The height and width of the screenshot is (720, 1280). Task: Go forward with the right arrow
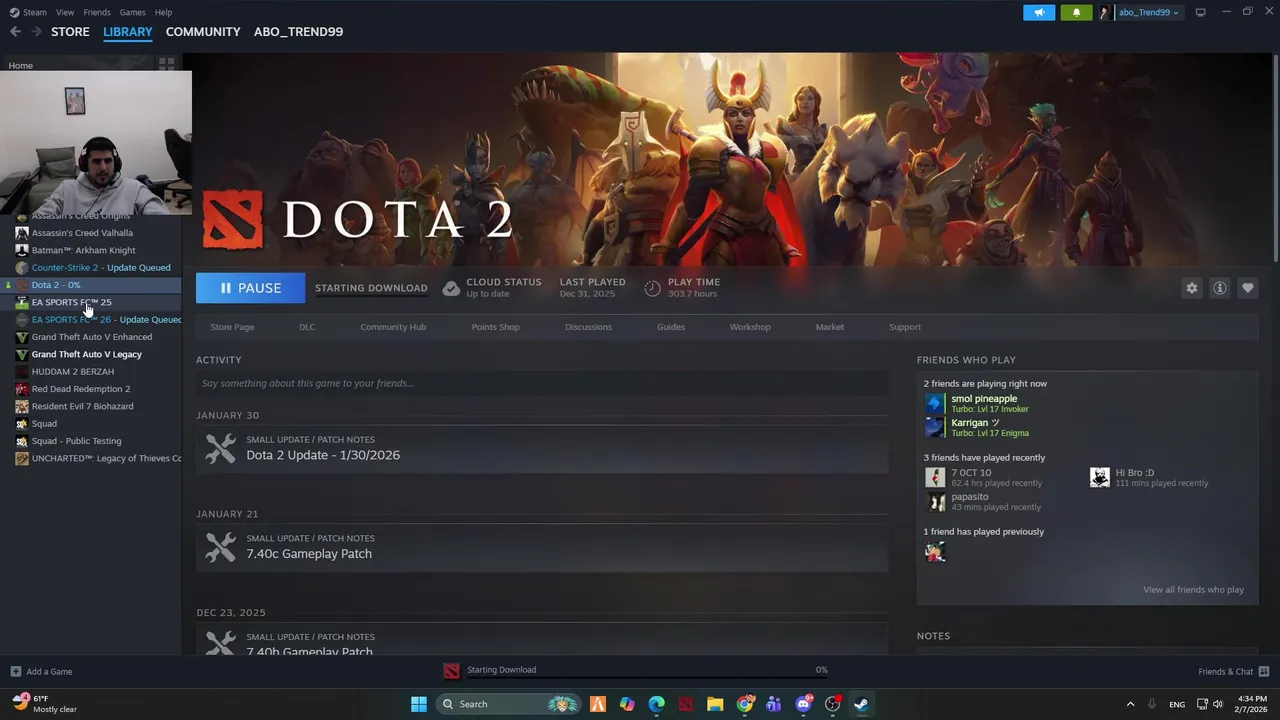[x=36, y=32]
